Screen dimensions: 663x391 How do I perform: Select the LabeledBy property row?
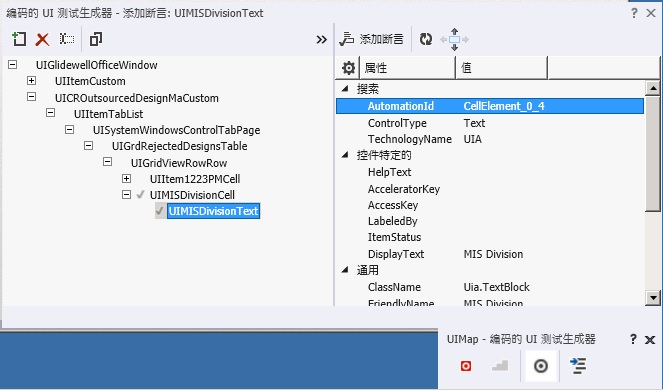490,221
